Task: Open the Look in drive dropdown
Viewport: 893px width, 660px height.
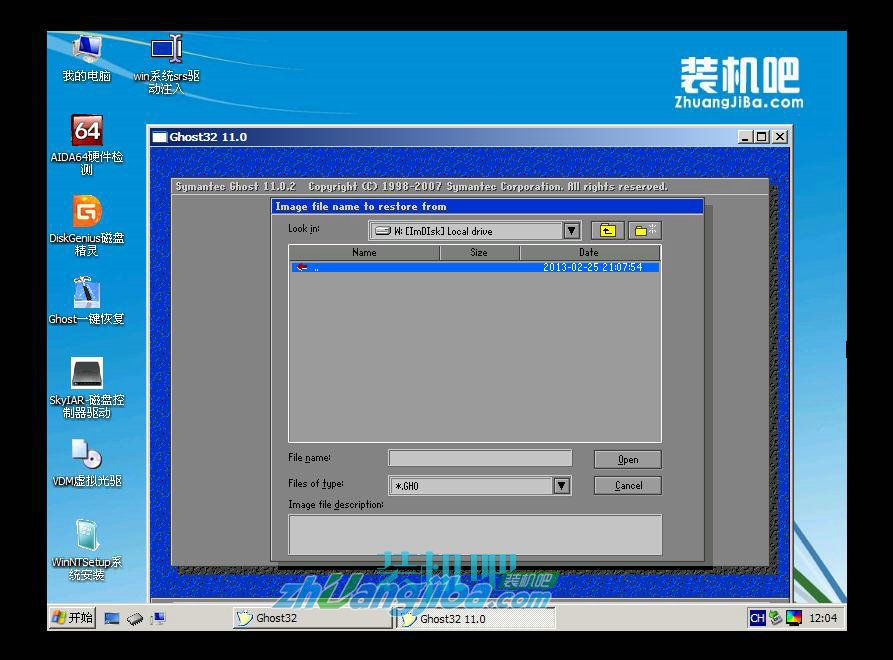Action: click(570, 230)
